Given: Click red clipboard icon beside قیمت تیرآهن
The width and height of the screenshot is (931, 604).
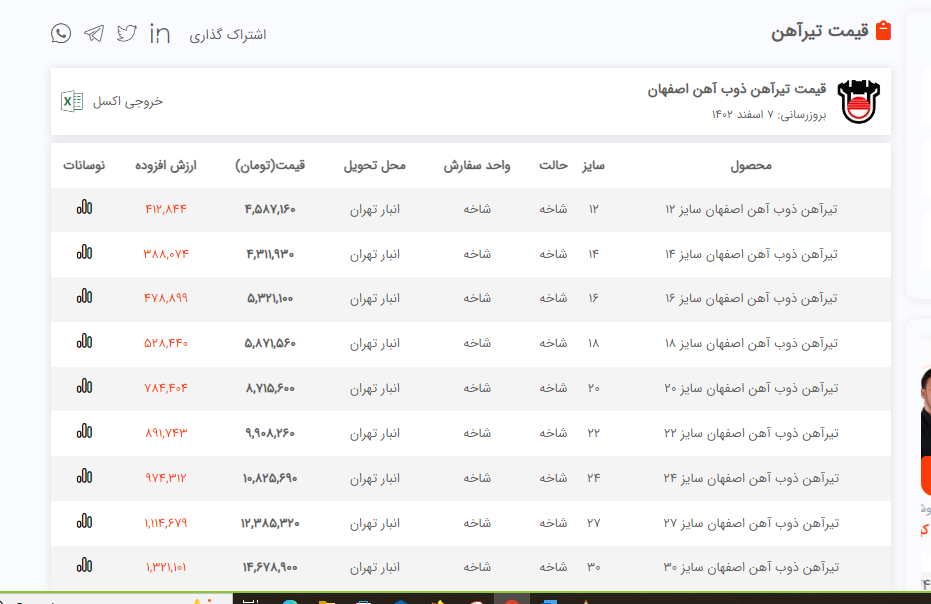Looking at the screenshot, I should pos(883,31).
